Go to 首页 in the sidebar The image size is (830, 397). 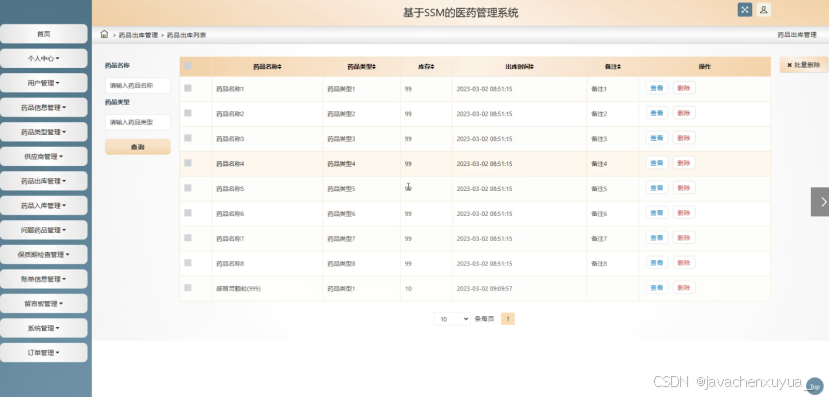click(43, 34)
